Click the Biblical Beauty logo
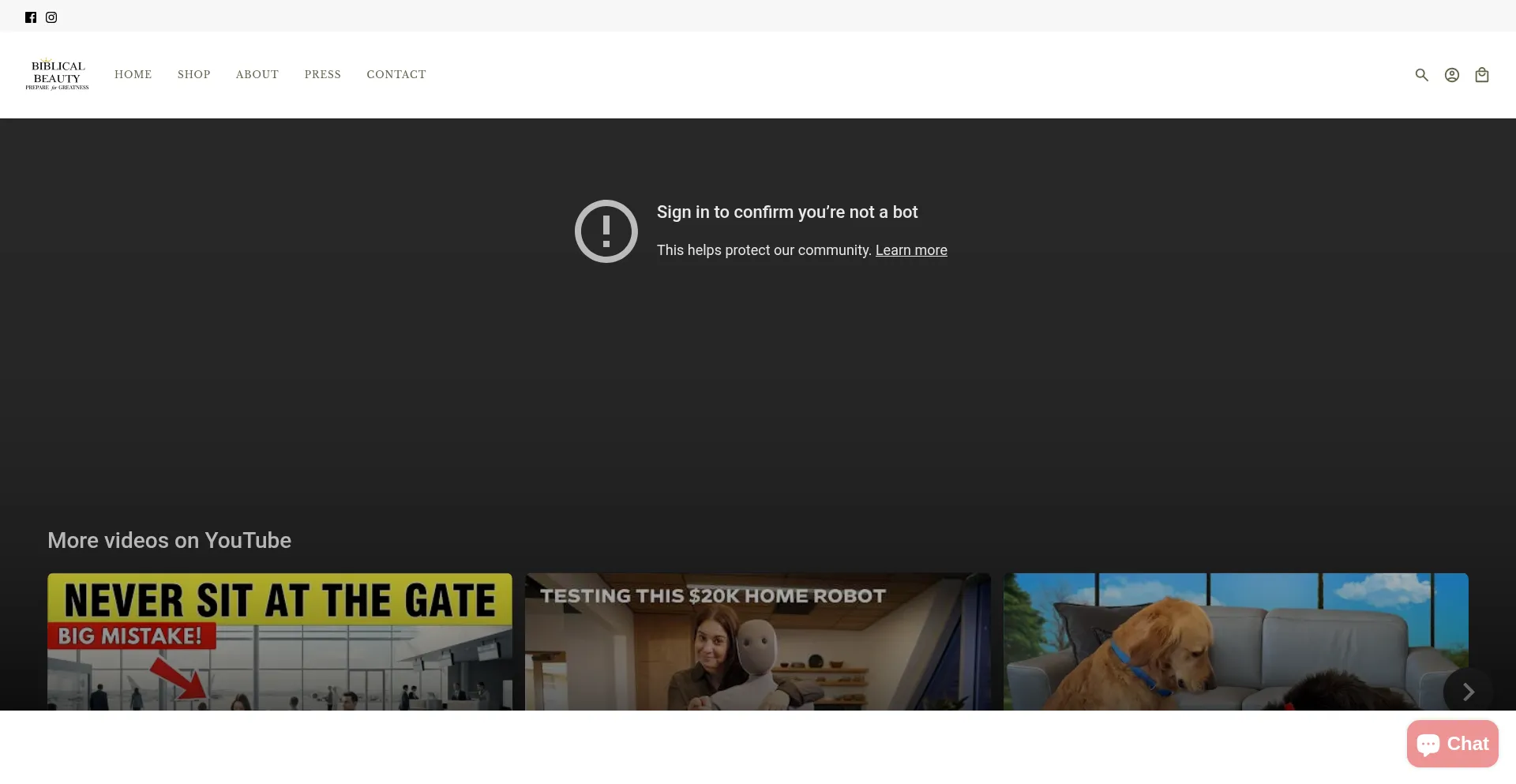Screen dimensions: 1516x784 coord(57,75)
